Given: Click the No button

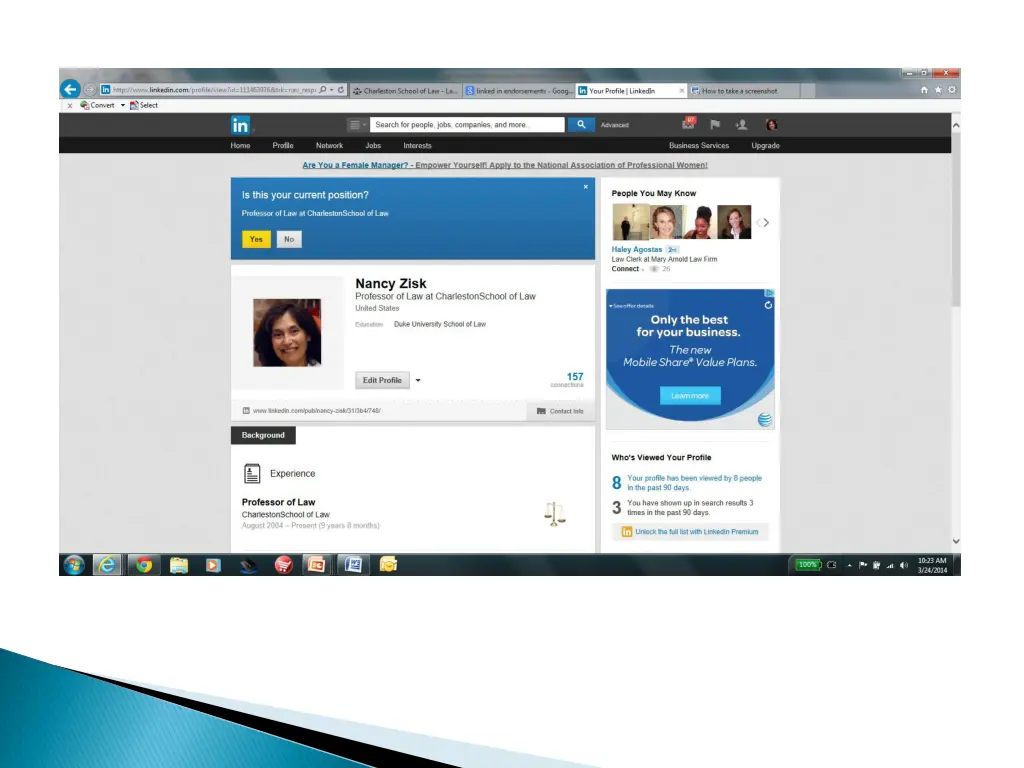Looking at the screenshot, I should pos(289,239).
